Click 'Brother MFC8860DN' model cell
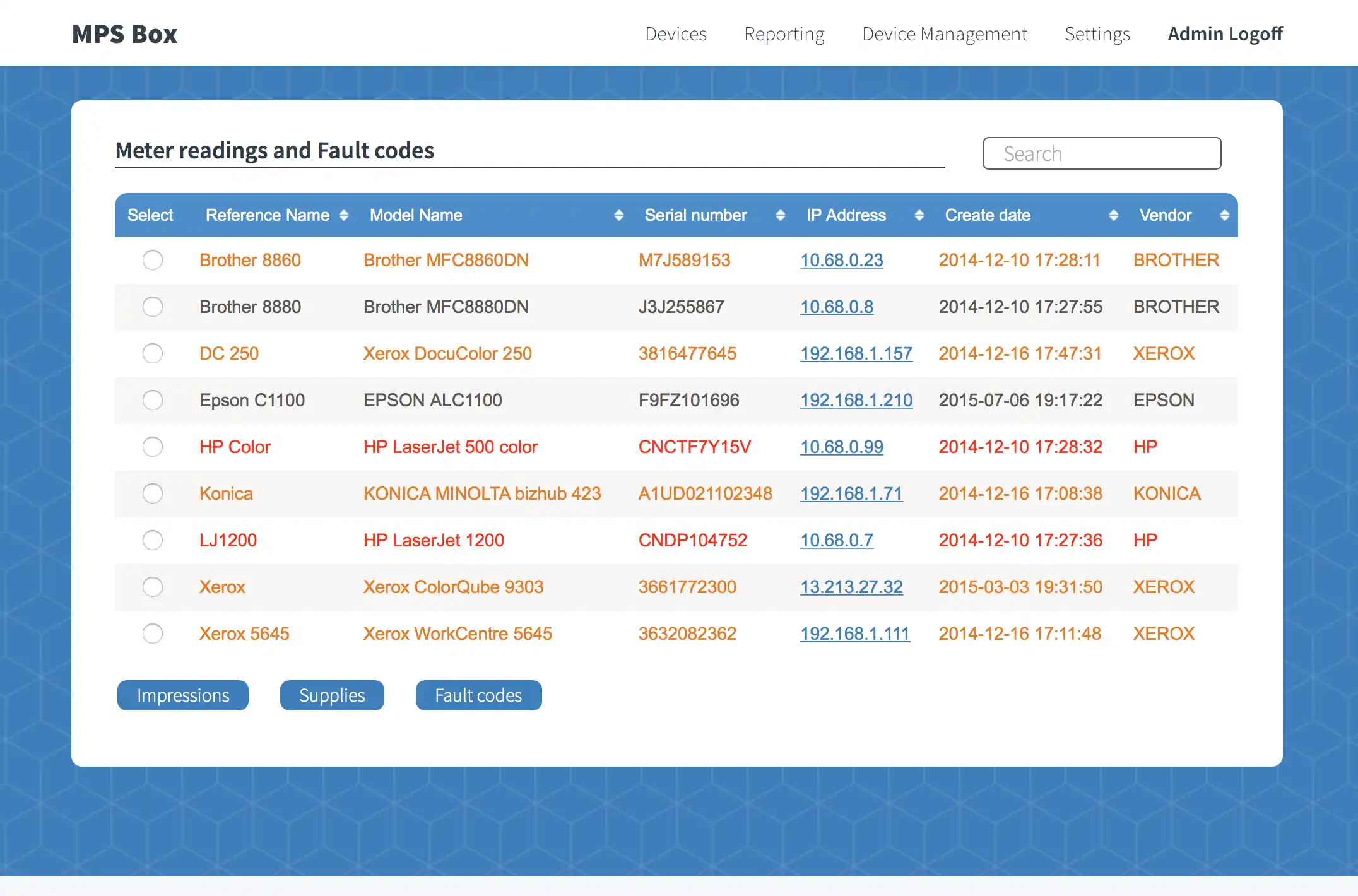Viewport: 1358px width, 896px height. click(x=446, y=260)
